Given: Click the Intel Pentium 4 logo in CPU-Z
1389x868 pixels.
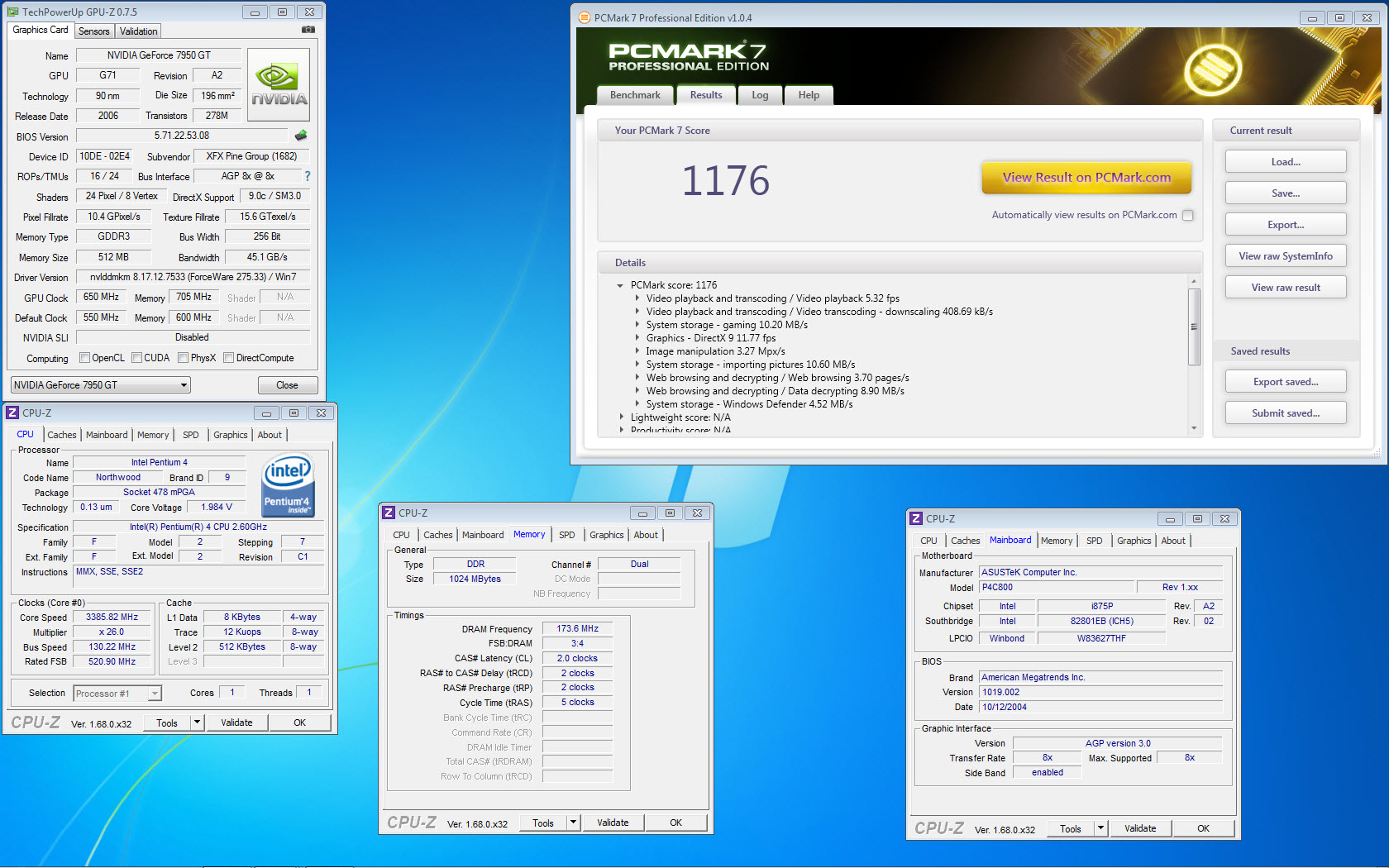Looking at the screenshot, I should (x=287, y=485).
